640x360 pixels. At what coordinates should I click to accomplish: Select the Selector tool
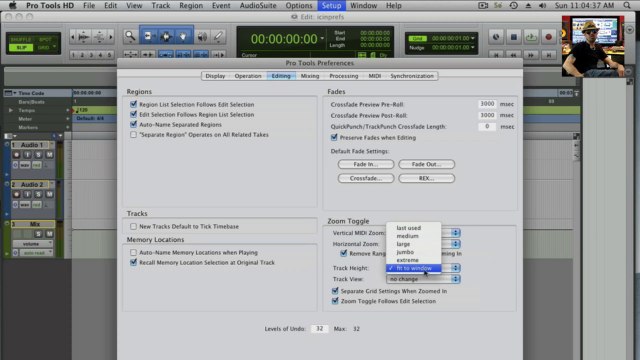[x=166, y=36]
